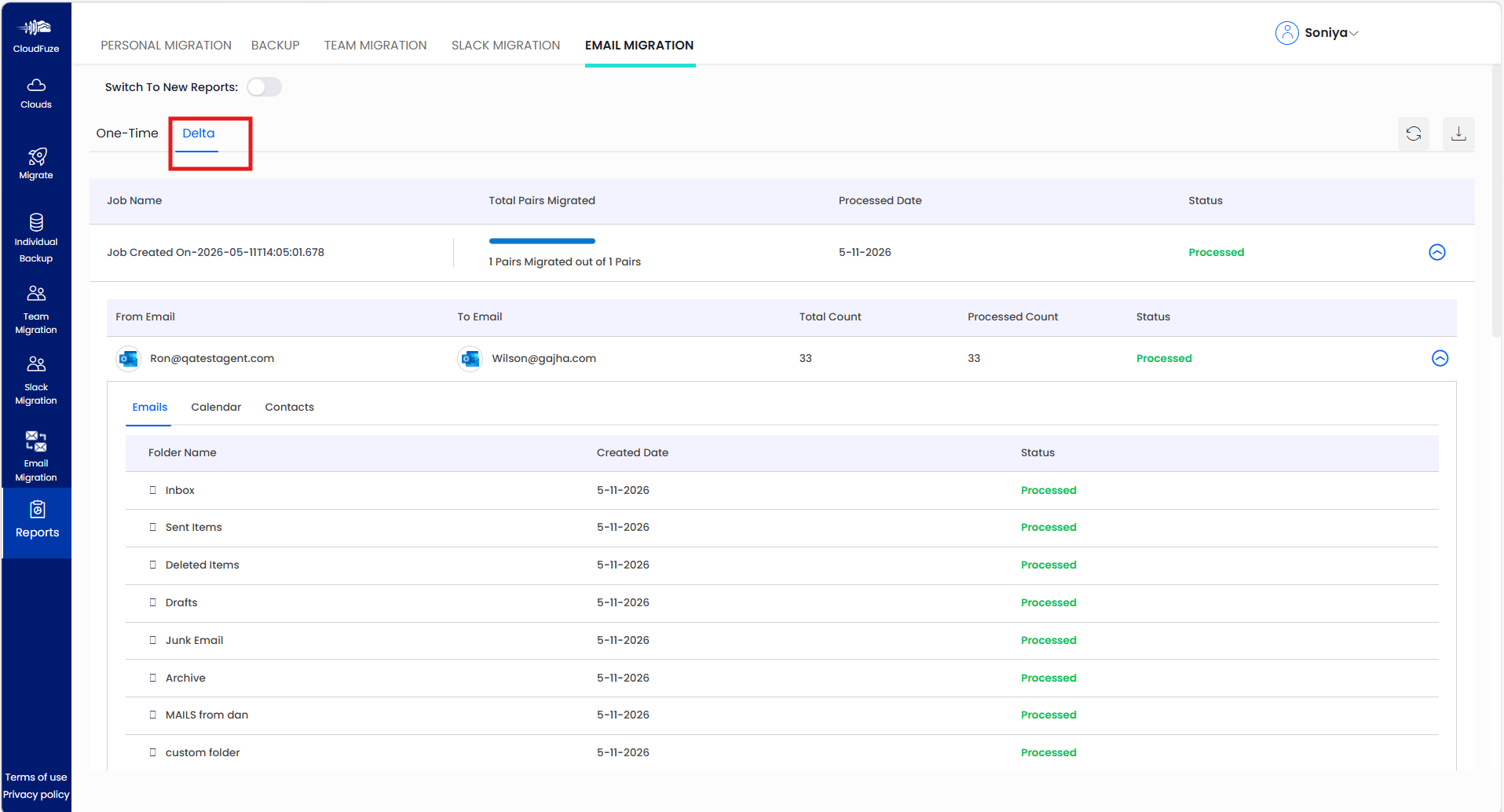Open the Privacy policy link

click(x=36, y=795)
